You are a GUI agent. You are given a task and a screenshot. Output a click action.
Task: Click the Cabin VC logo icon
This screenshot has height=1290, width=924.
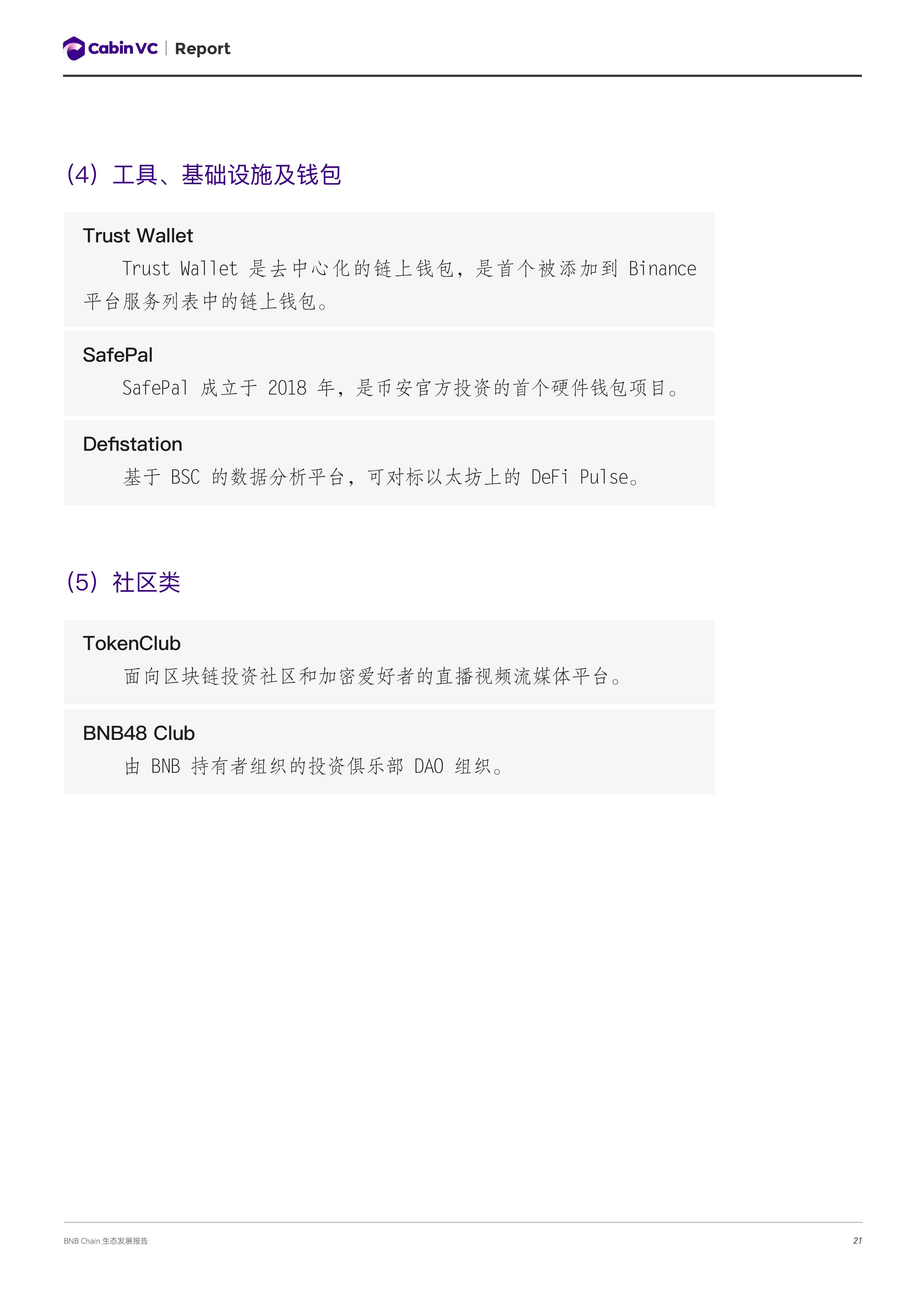(74, 48)
